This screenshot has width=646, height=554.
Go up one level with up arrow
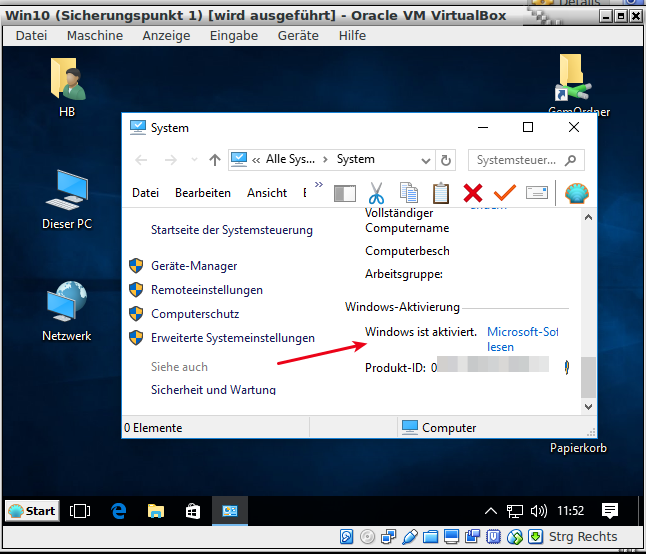(215, 160)
